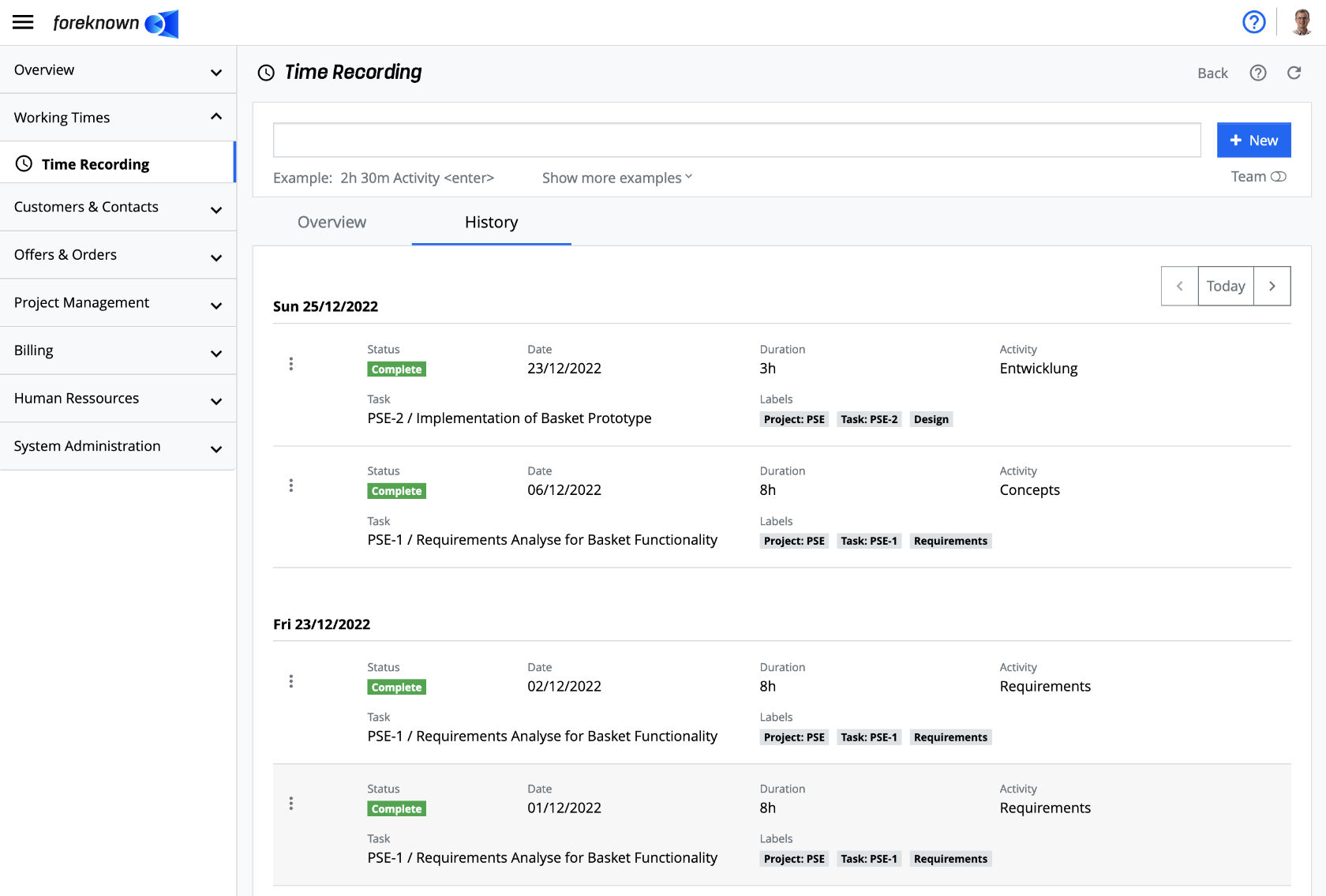
Task: Click Project: PSE label on 23/12/2022 entry
Action: (794, 419)
